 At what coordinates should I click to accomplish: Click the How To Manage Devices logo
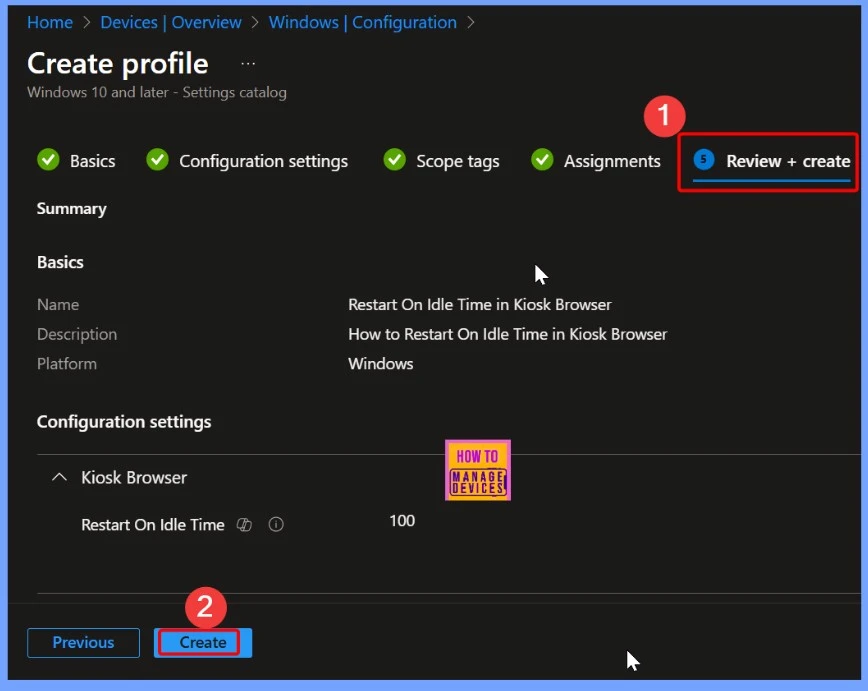click(x=478, y=470)
